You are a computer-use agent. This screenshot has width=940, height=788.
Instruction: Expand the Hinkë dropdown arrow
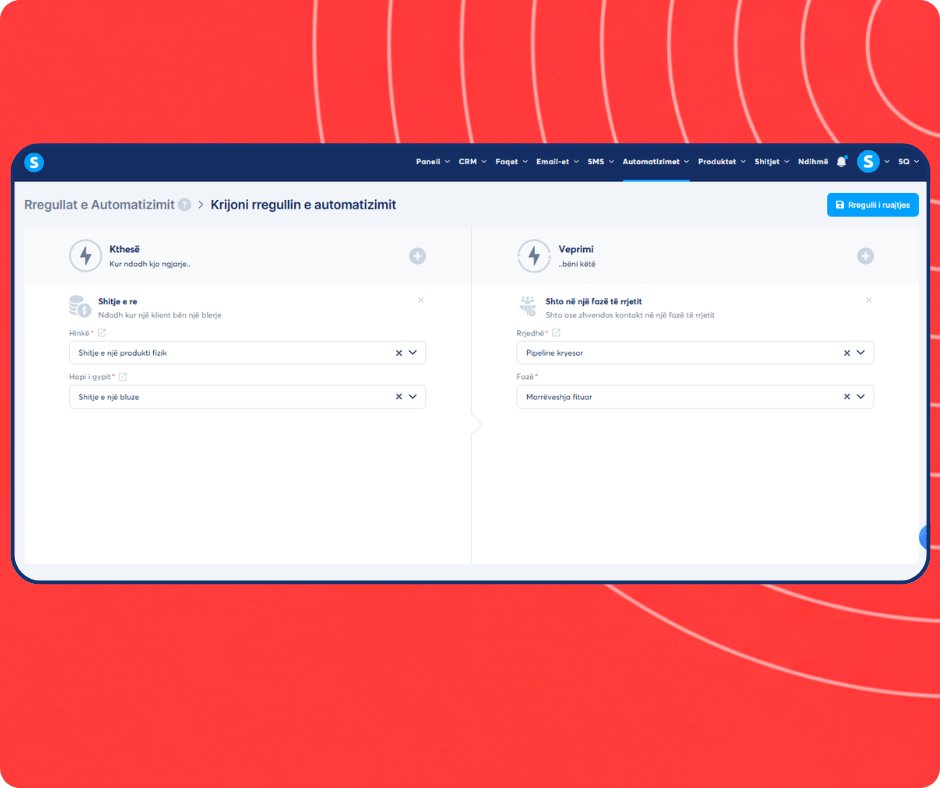click(x=413, y=353)
